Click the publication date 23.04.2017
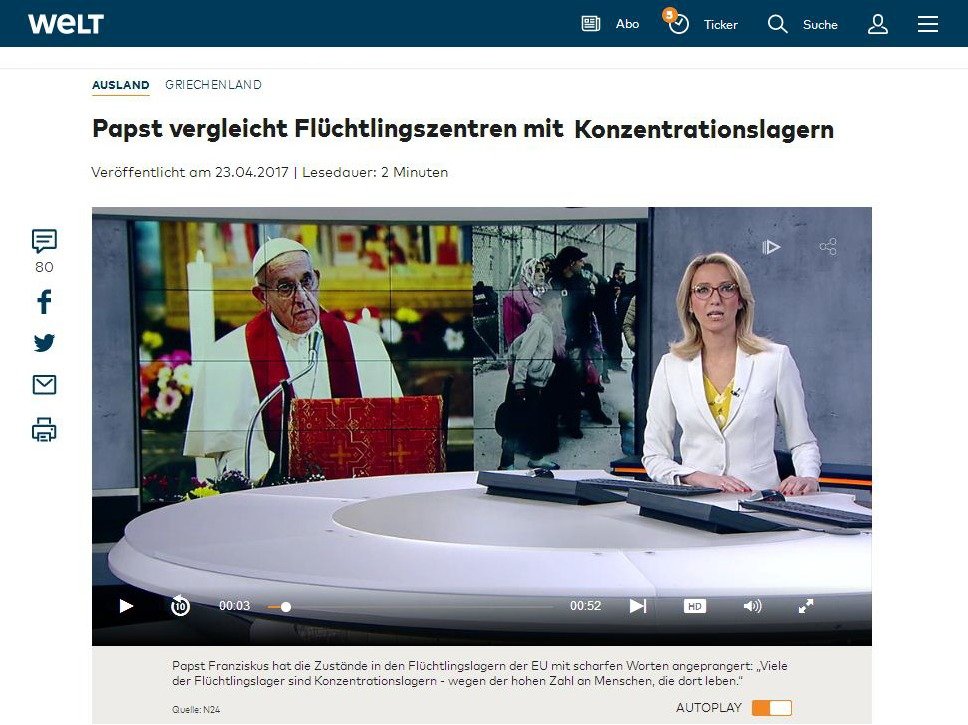The width and height of the screenshot is (968, 725). point(251,172)
